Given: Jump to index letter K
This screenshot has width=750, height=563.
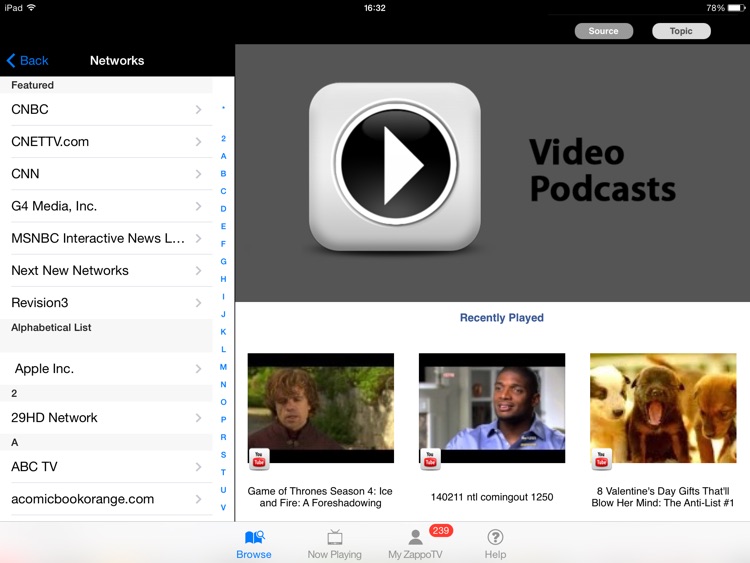Looking at the screenshot, I should pyautogui.click(x=223, y=332).
